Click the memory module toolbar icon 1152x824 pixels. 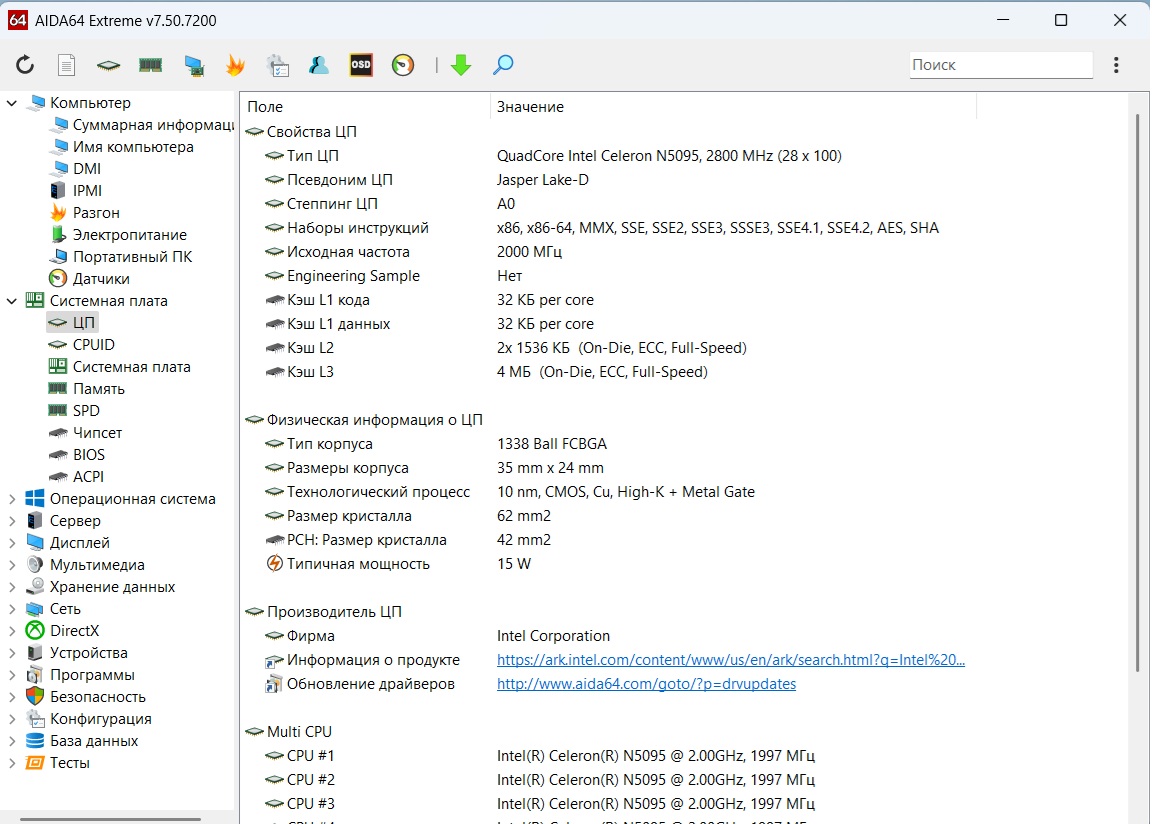[x=150, y=65]
